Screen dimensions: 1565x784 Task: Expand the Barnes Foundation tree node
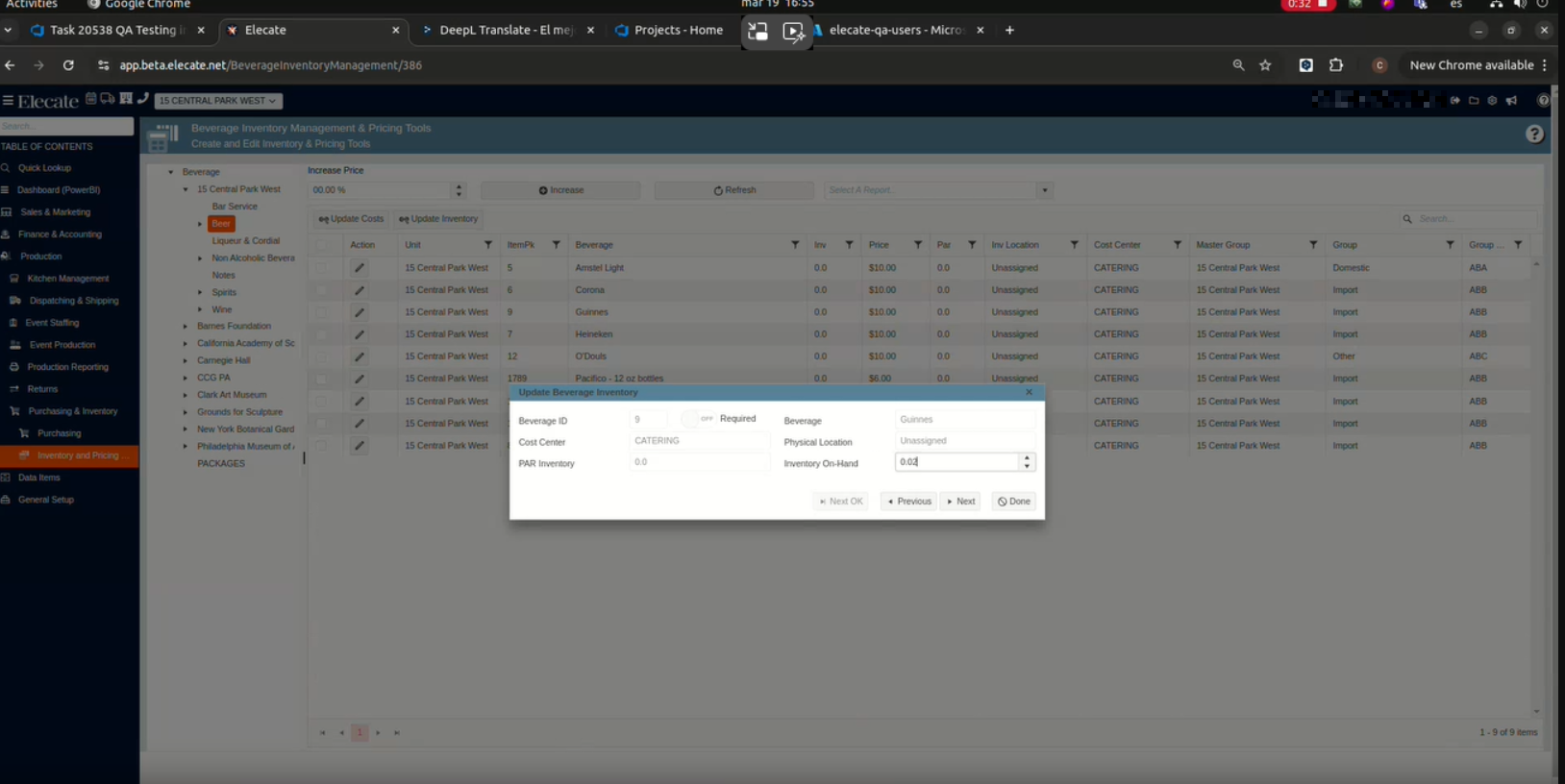[x=186, y=327]
